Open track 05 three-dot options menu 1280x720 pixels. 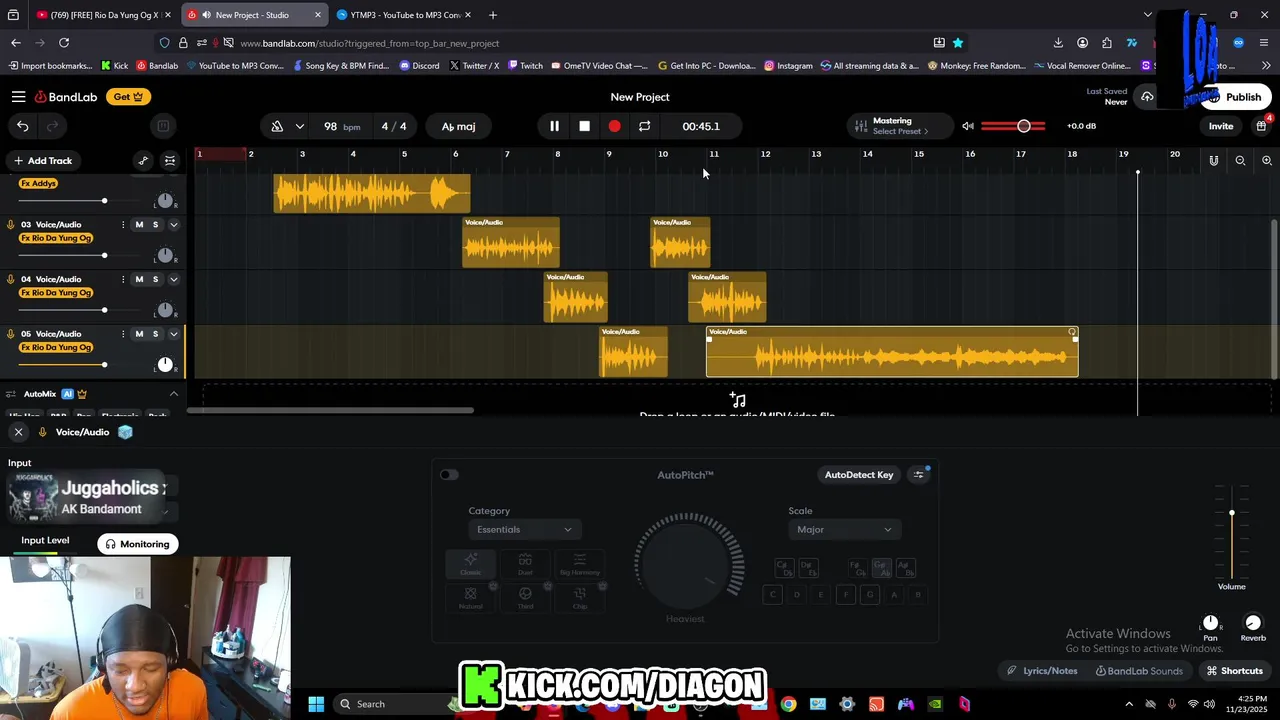click(124, 334)
